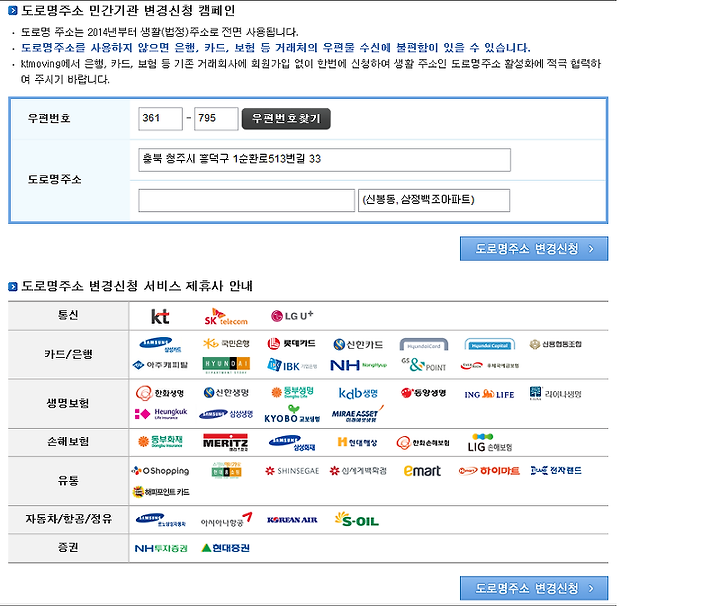The image size is (720, 606).
Task: Click the 라이나생명 logo
Action: pos(556,393)
